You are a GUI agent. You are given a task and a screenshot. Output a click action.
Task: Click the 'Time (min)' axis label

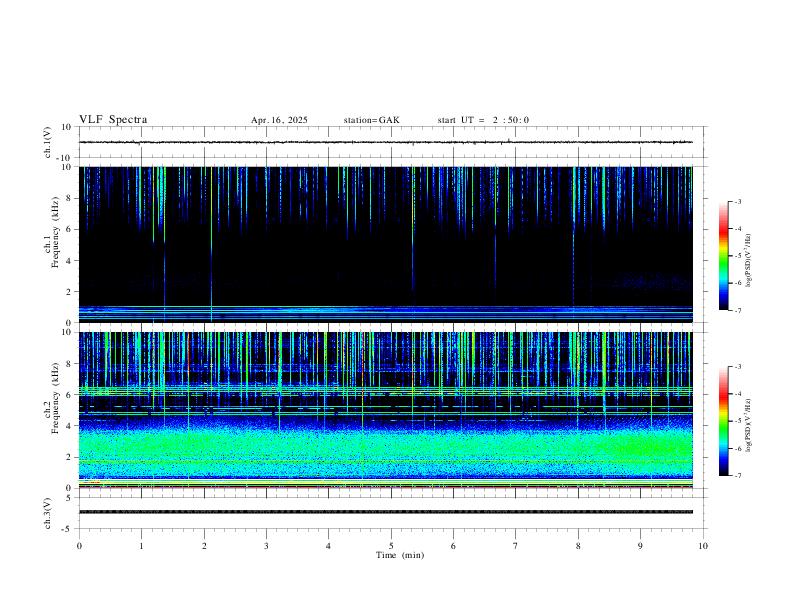point(400,555)
